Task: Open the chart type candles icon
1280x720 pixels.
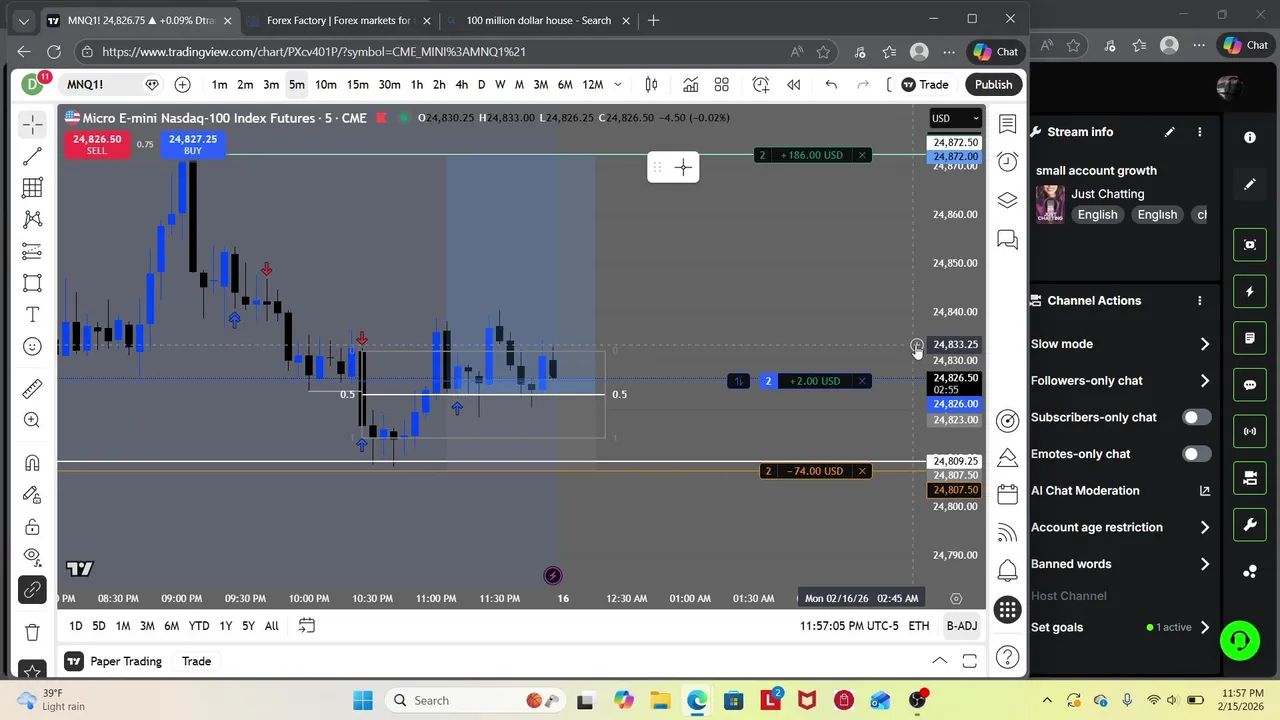Action: coord(651,85)
